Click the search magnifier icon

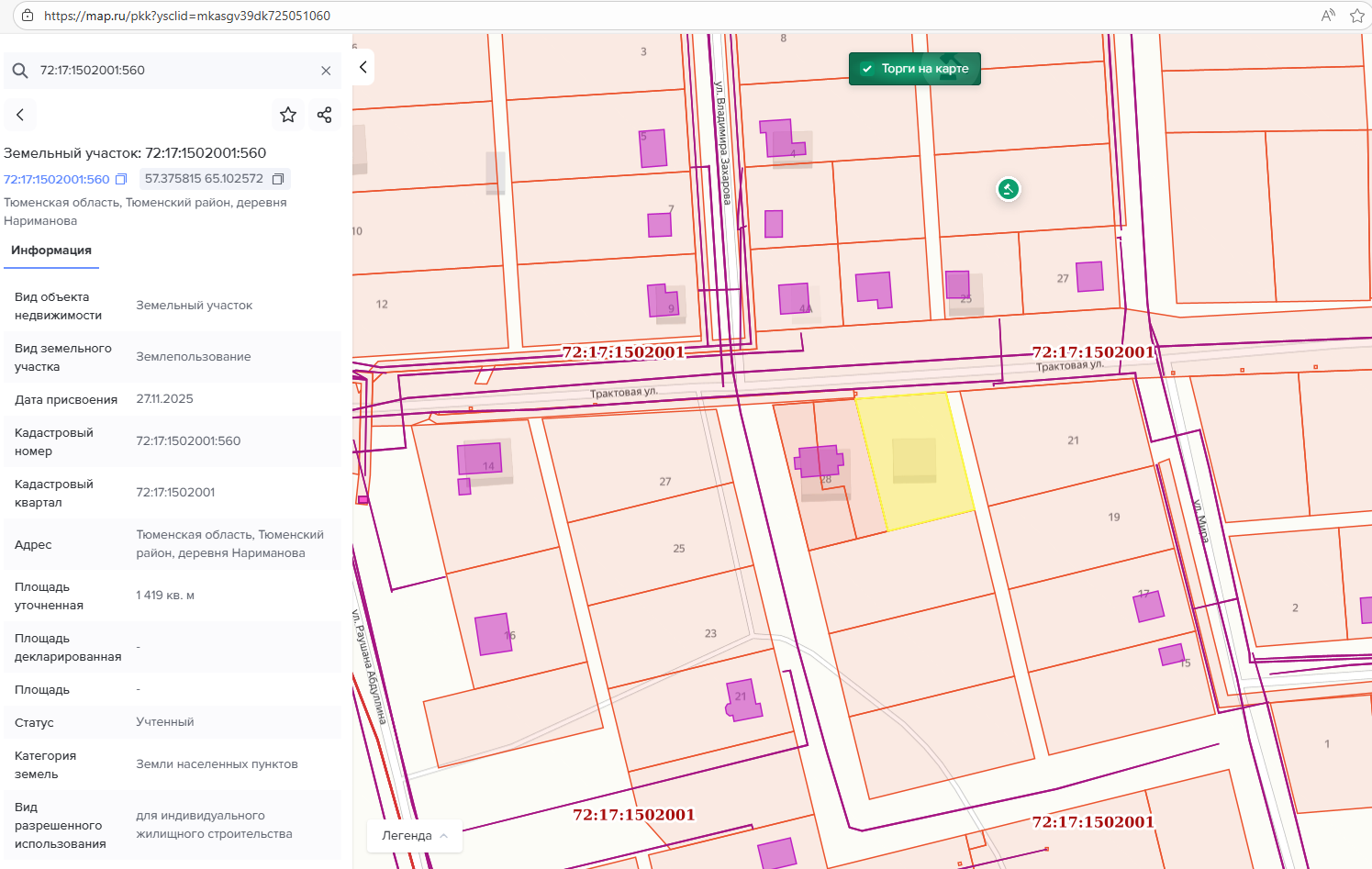pos(20,71)
